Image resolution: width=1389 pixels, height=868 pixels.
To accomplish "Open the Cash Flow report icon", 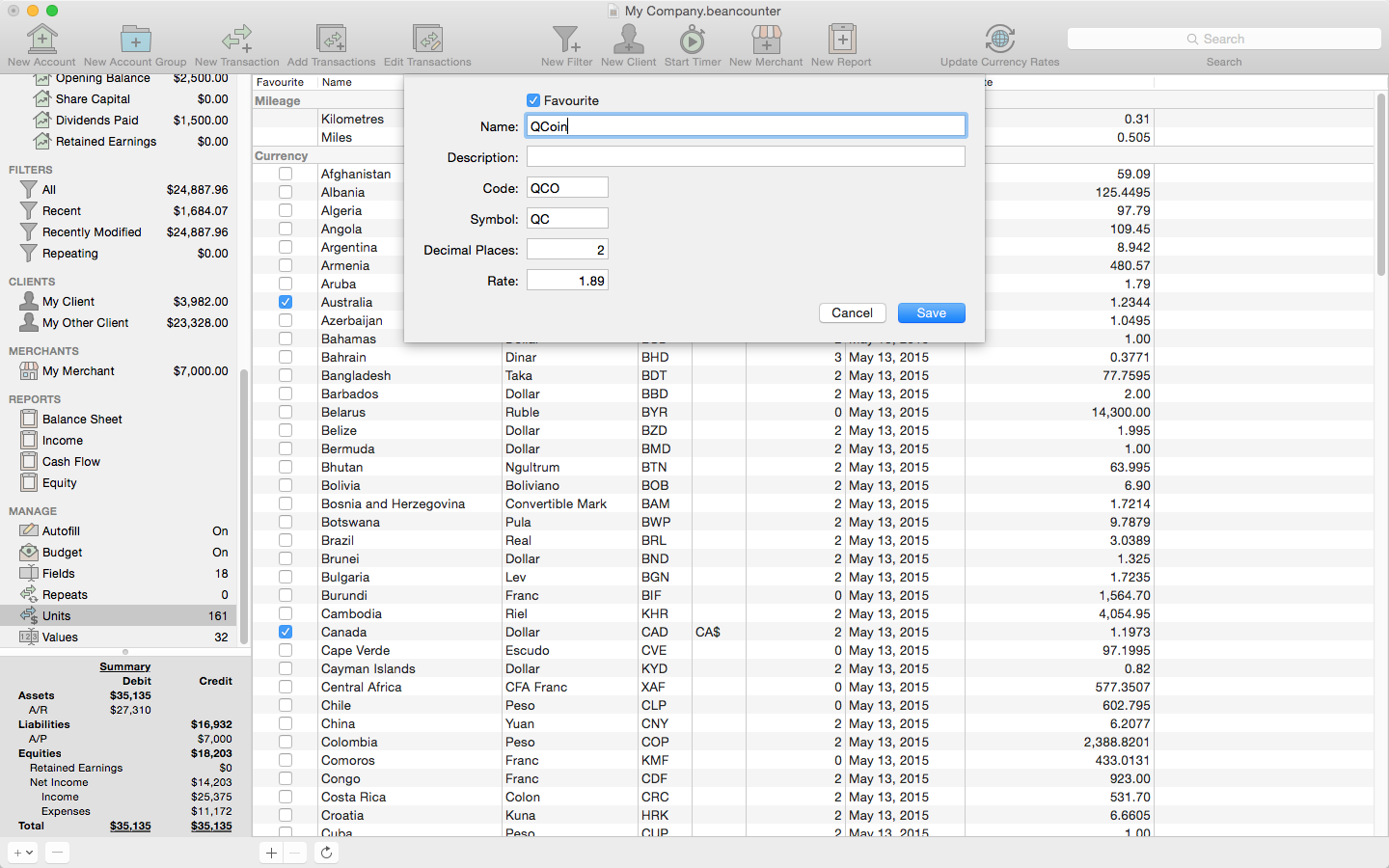I will tap(29, 461).
